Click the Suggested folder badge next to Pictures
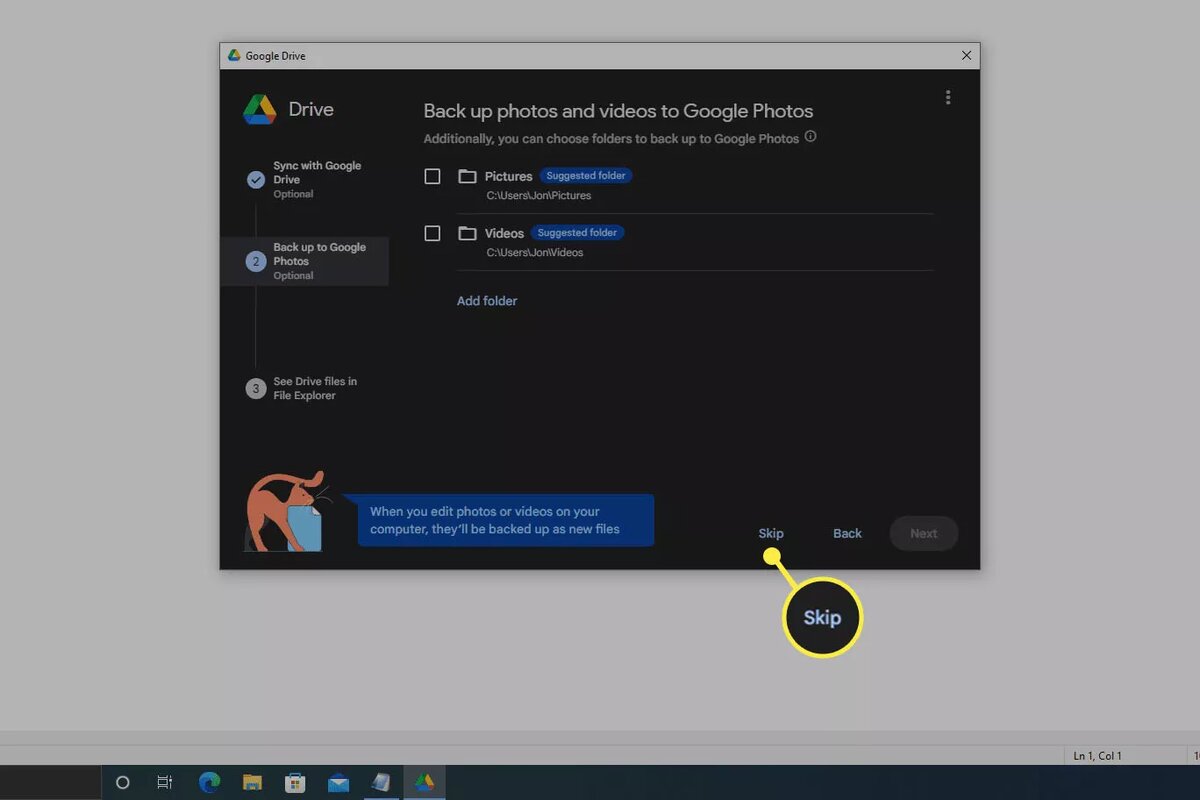The height and width of the screenshot is (800, 1200). pyautogui.click(x=586, y=176)
